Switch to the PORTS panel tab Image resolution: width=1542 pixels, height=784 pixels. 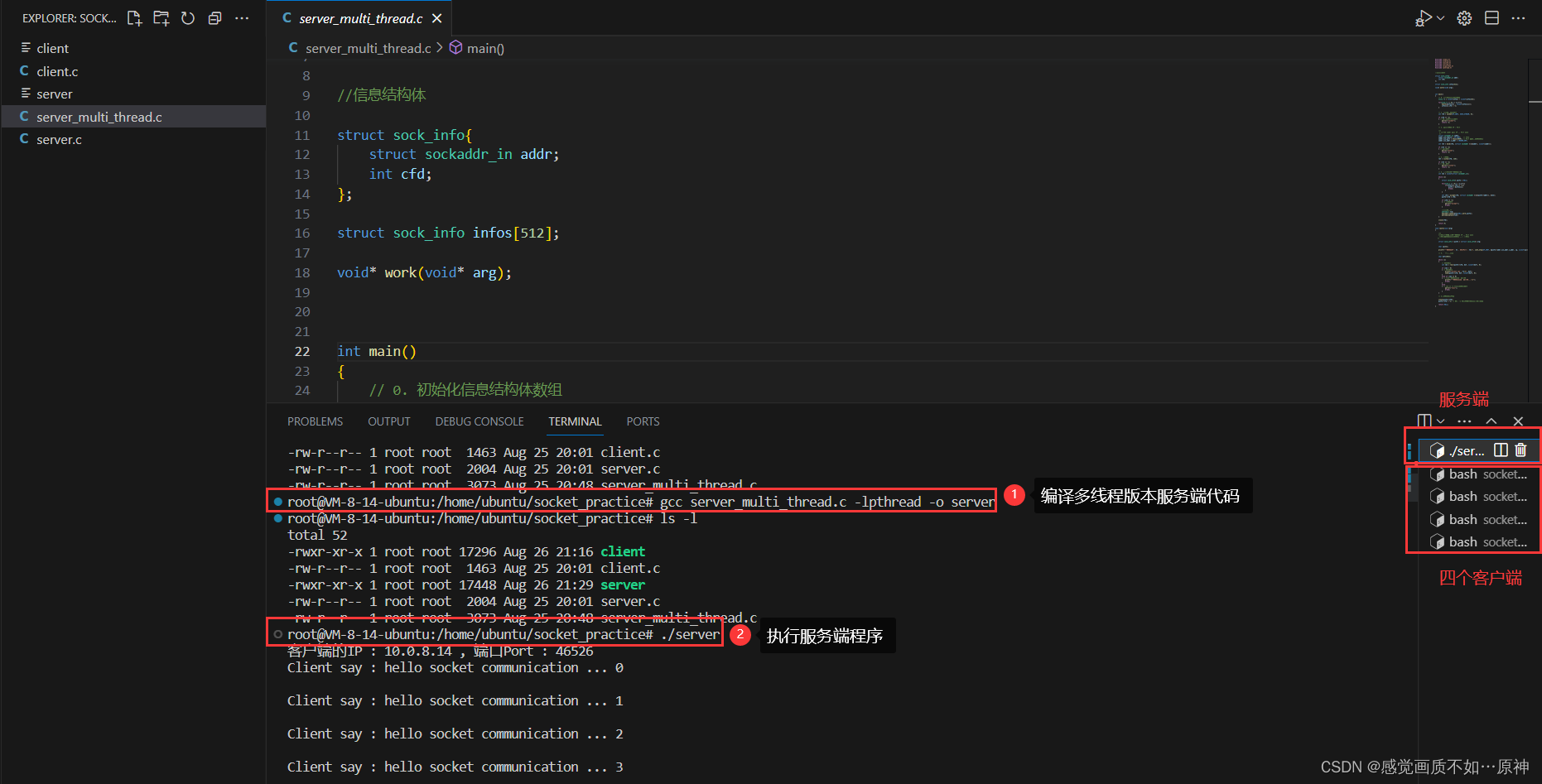coord(643,421)
